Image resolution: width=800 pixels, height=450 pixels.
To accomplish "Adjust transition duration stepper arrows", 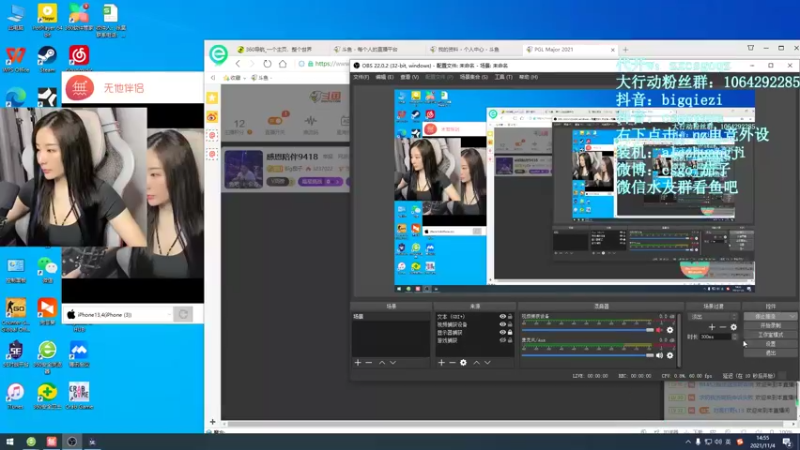I will (x=735, y=337).
